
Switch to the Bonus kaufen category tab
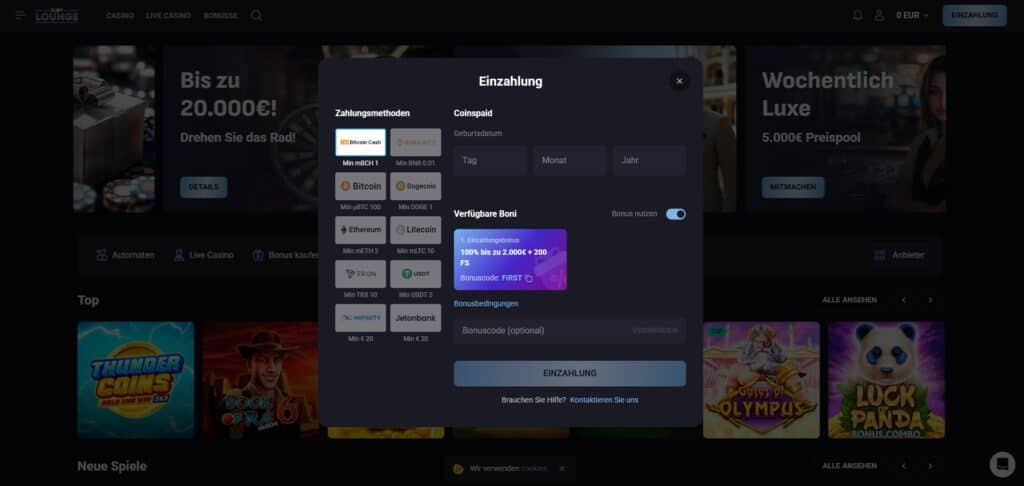(286, 255)
